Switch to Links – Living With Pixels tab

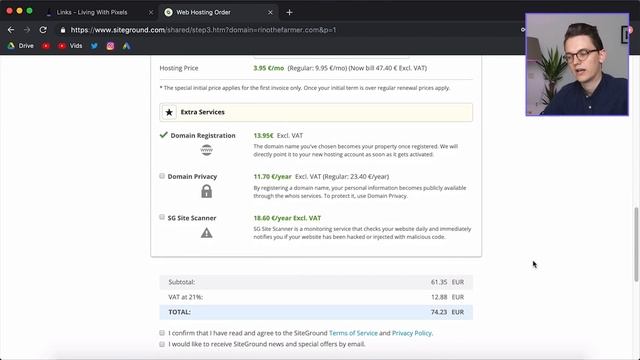tap(92, 12)
